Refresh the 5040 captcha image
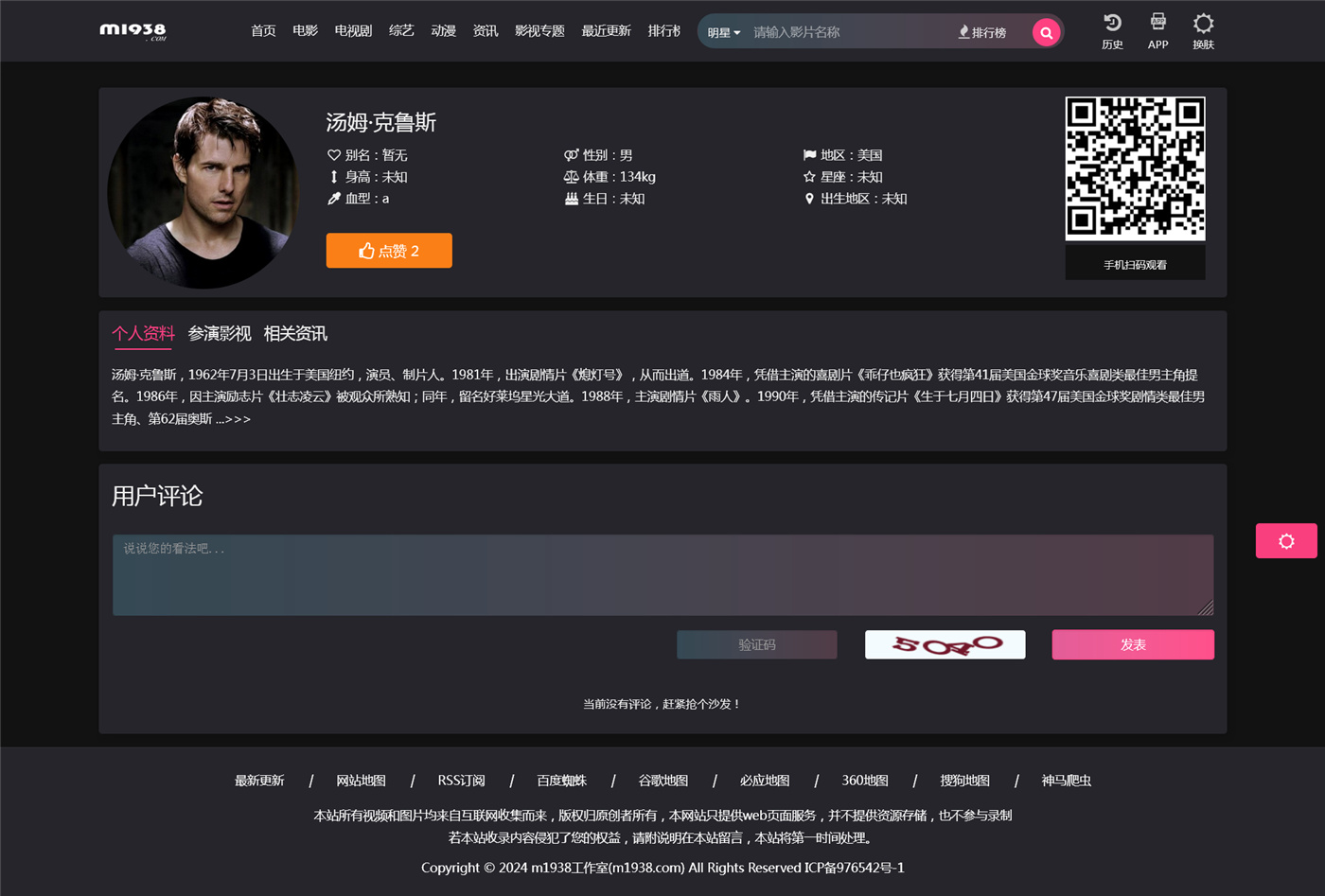 (x=945, y=644)
